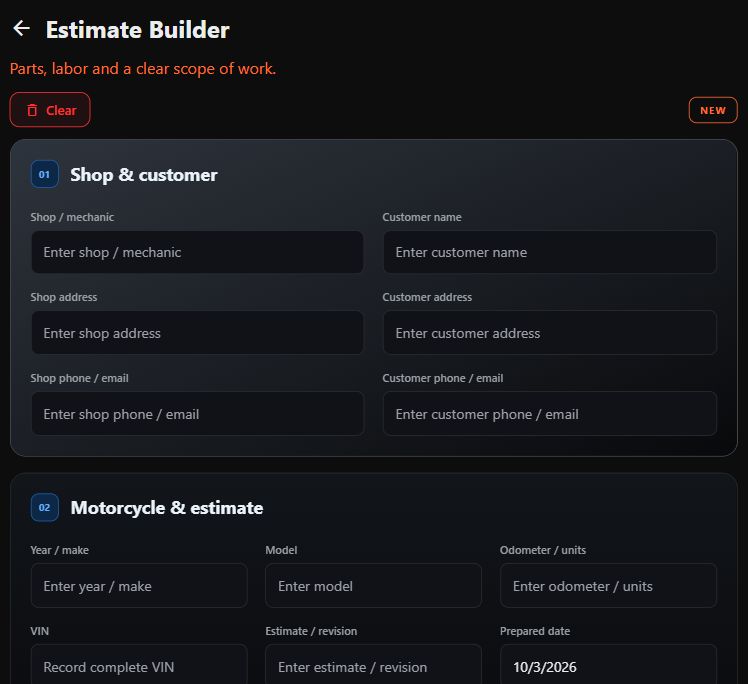Click the Estimate Builder title
Image resolution: width=748 pixels, height=684 pixels.
(x=138, y=30)
